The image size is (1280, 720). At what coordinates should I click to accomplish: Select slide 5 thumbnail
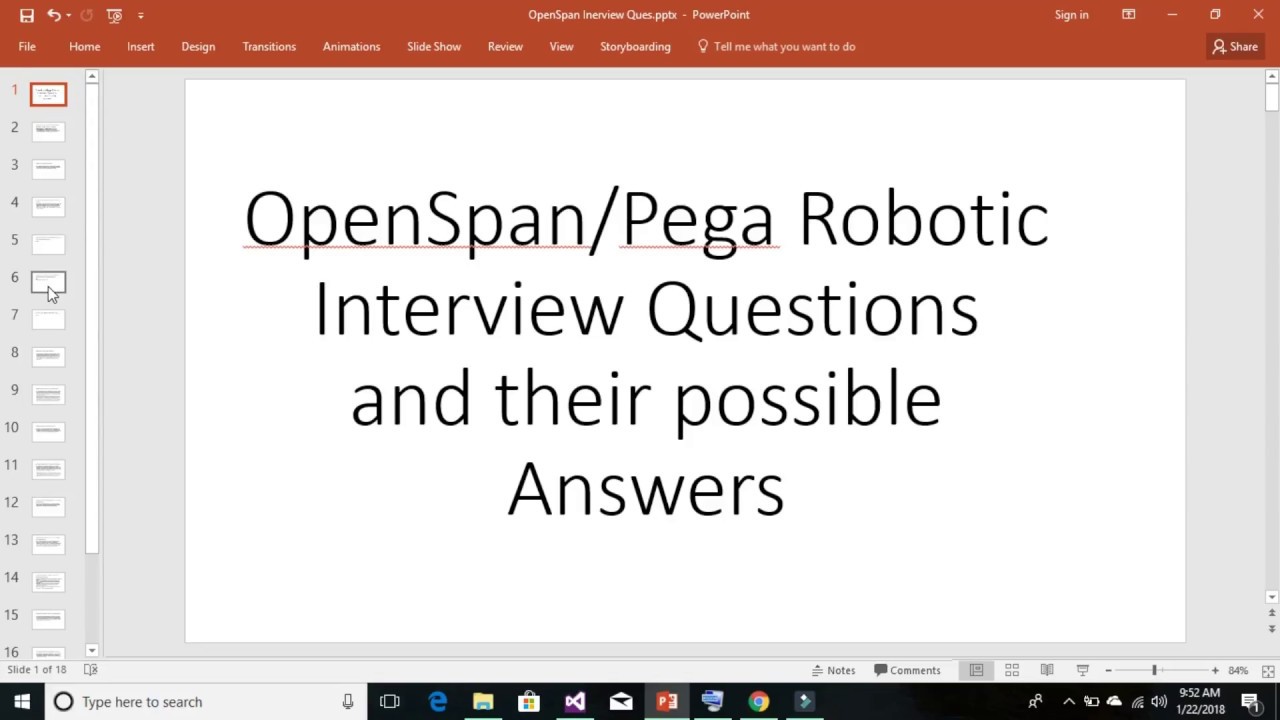48,243
